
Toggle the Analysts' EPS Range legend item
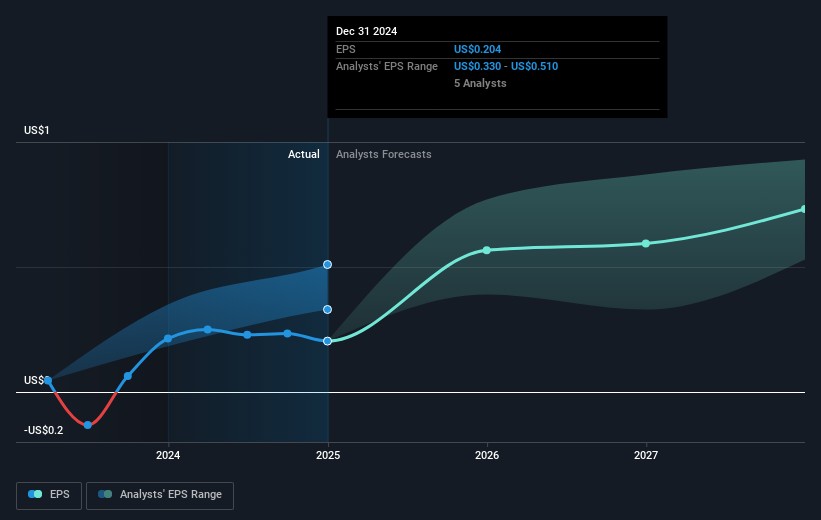click(x=160, y=494)
